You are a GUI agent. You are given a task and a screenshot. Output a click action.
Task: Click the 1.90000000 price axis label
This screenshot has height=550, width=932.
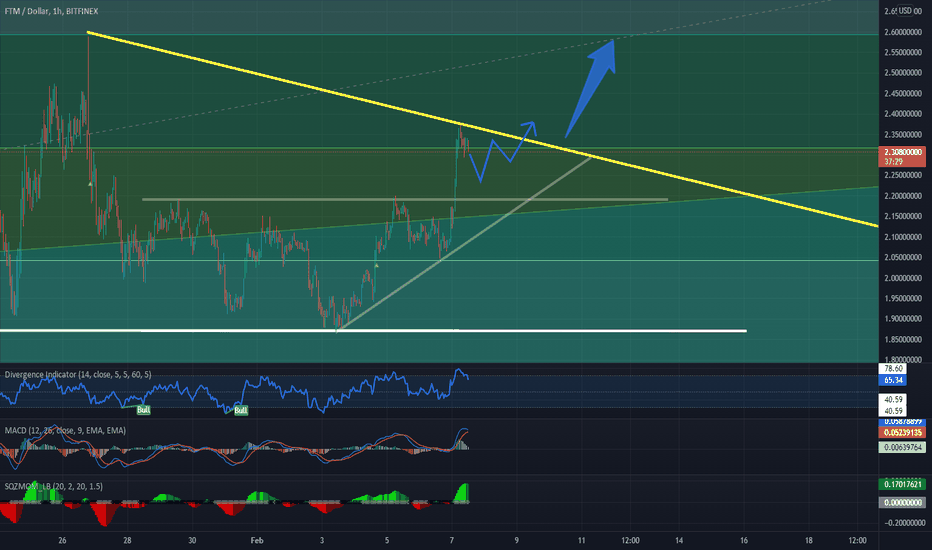click(x=903, y=319)
